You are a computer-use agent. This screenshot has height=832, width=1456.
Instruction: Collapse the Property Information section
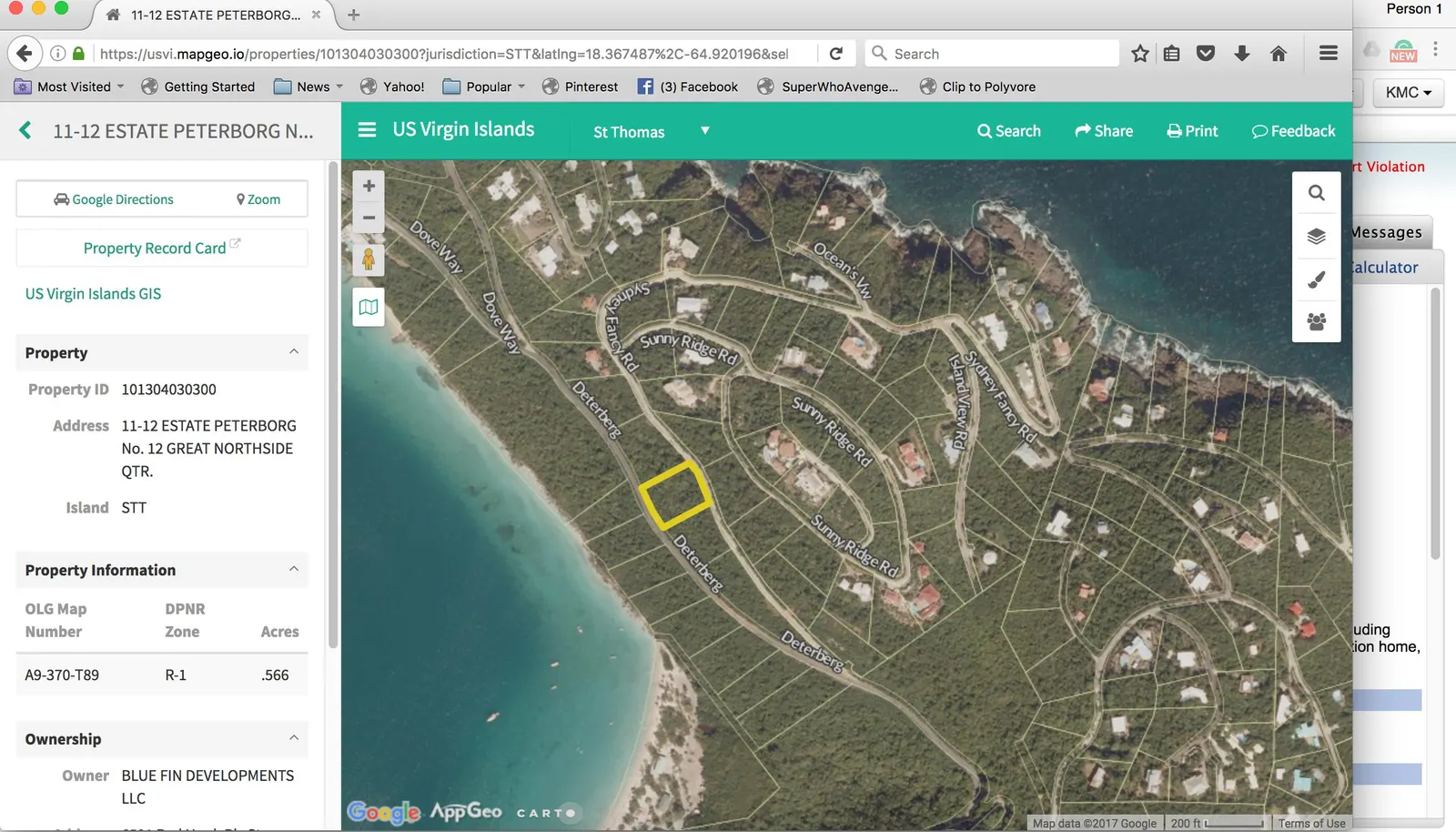pyautogui.click(x=293, y=570)
